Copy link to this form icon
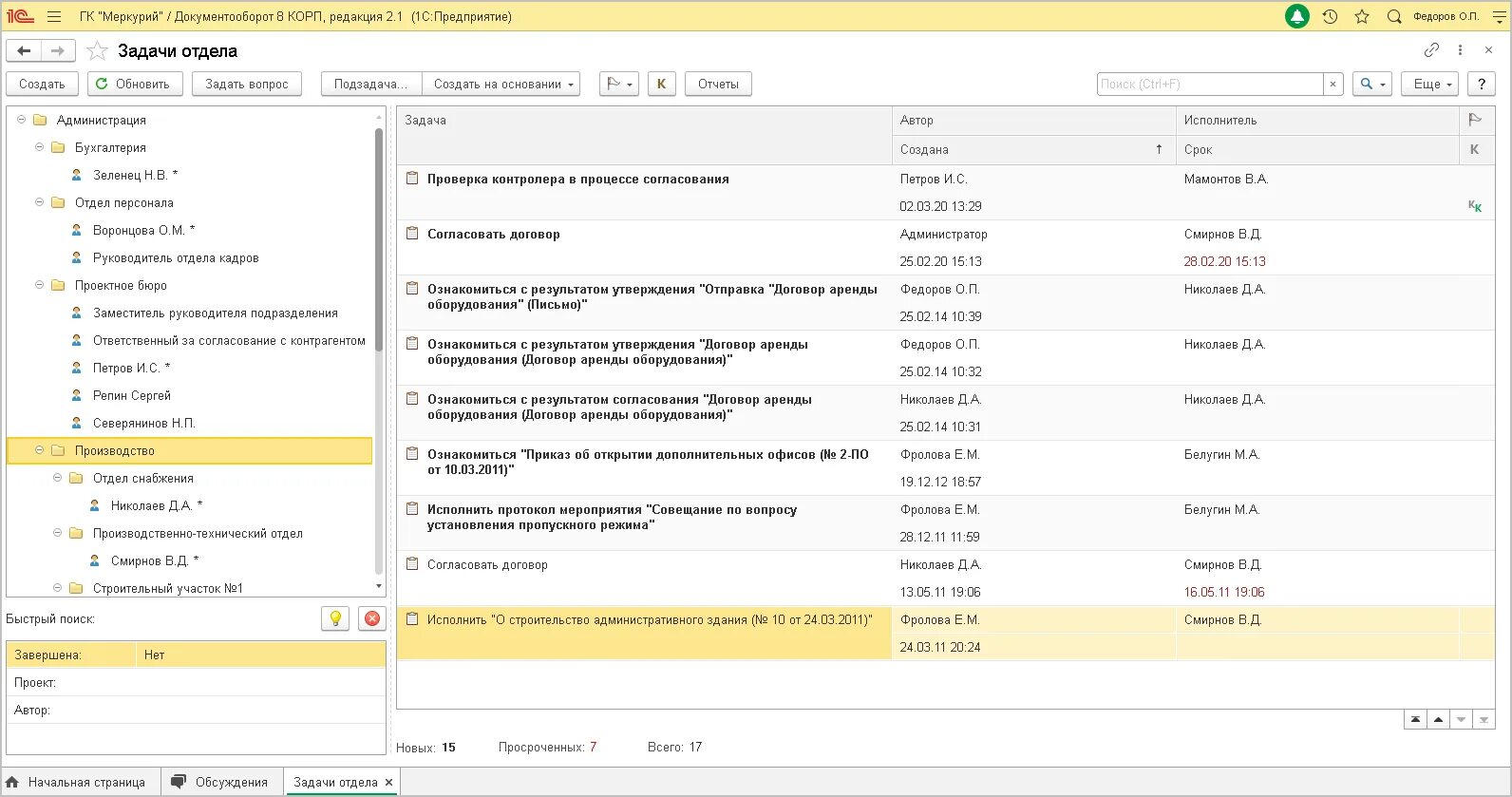 pyautogui.click(x=1431, y=49)
